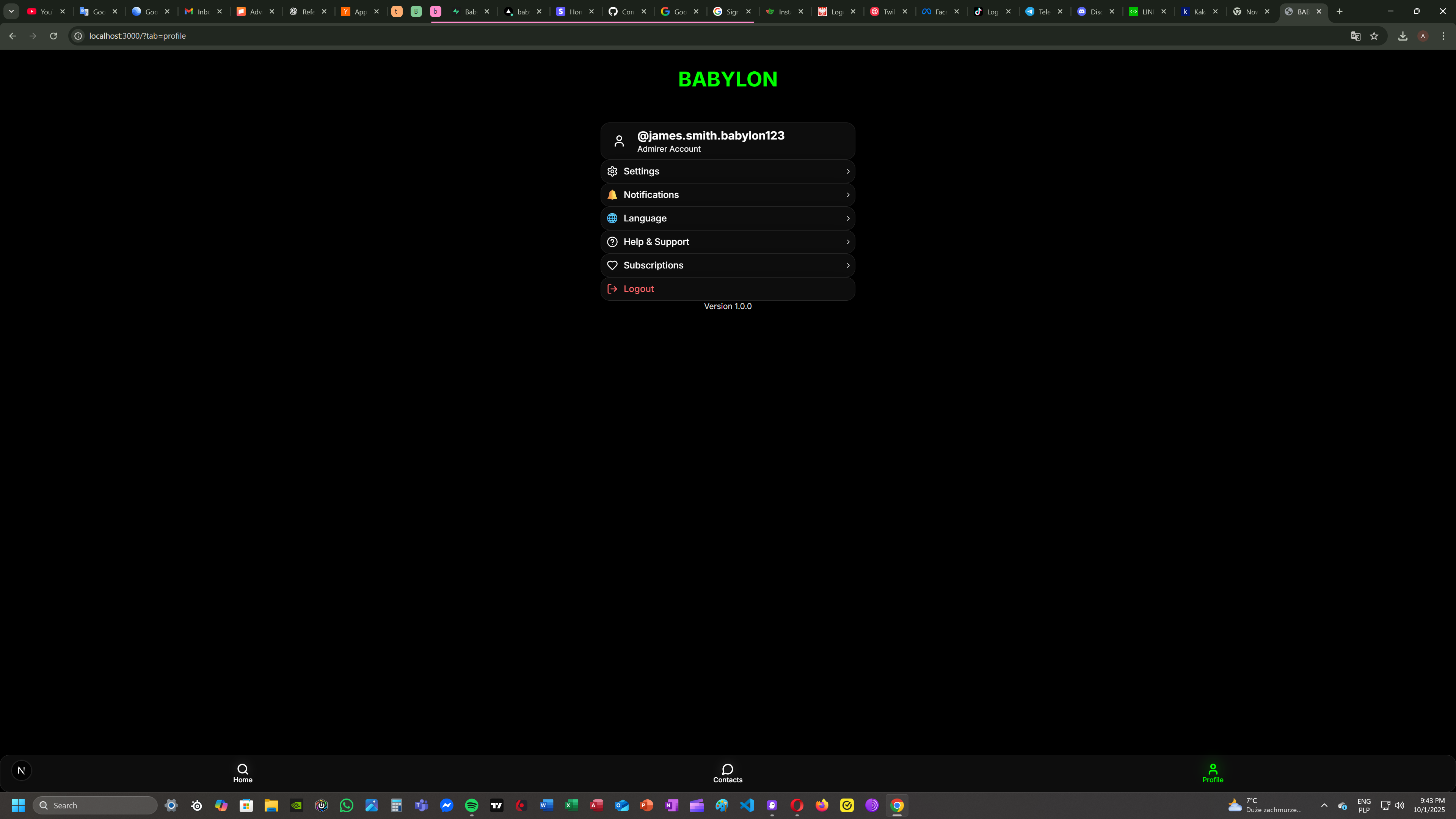Switch to the Contacts tab

[x=728, y=773]
